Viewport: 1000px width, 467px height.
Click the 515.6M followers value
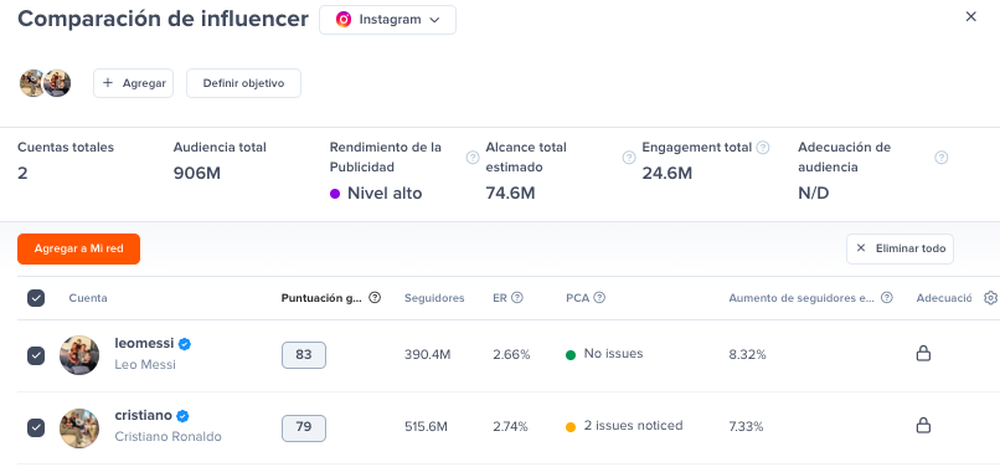(426, 427)
